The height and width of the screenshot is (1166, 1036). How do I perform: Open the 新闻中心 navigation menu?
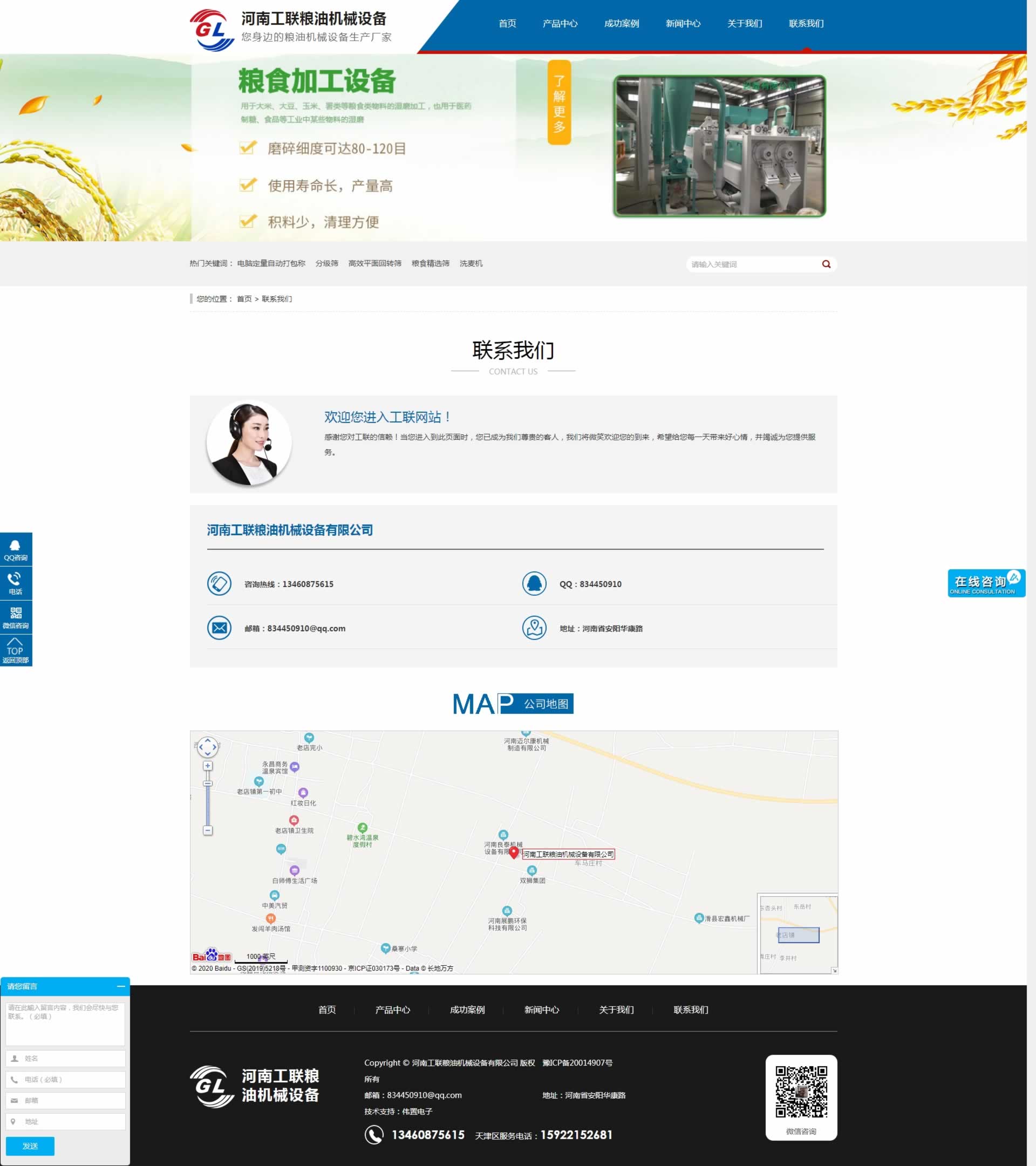[x=683, y=23]
